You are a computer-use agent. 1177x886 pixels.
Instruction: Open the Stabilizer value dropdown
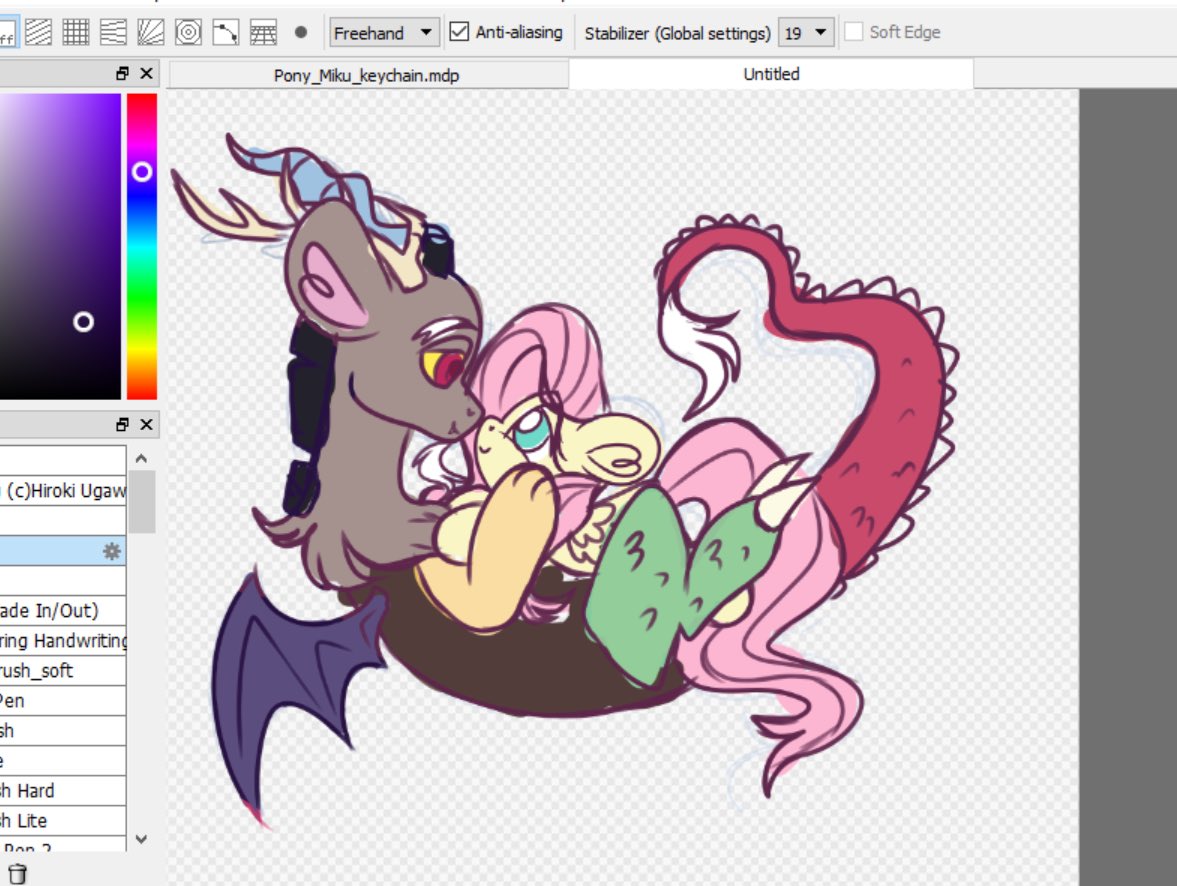coord(806,32)
